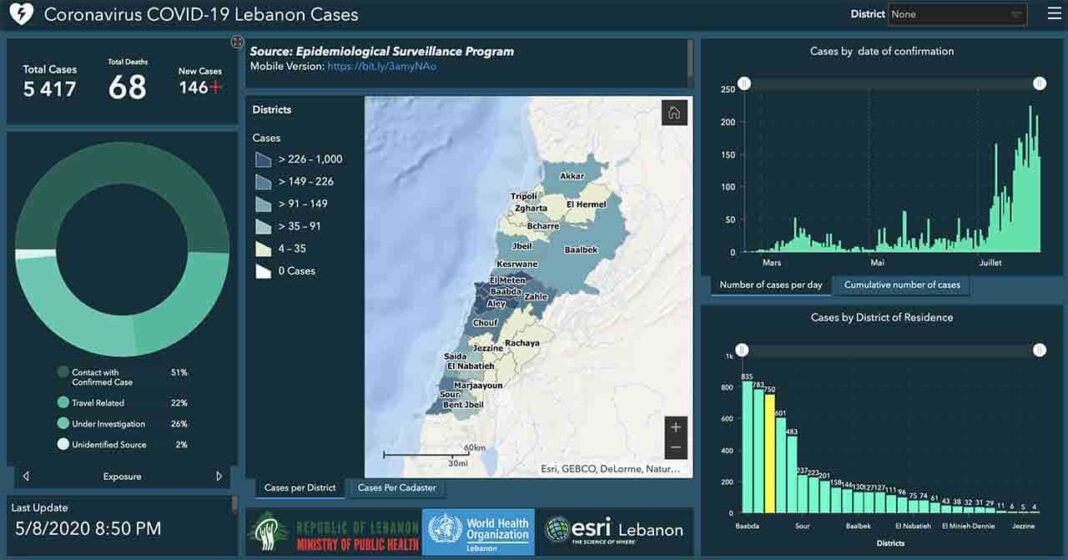Show Cumulative number of cases tab

[901, 285]
